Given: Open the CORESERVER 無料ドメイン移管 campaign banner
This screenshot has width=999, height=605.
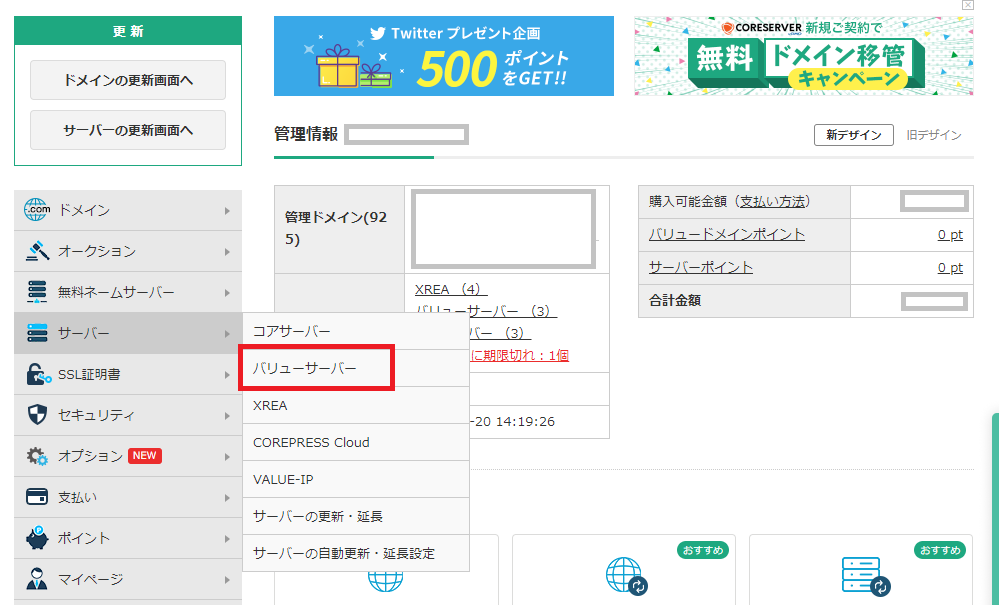Looking at the screenshot, I should coord(804,56).
